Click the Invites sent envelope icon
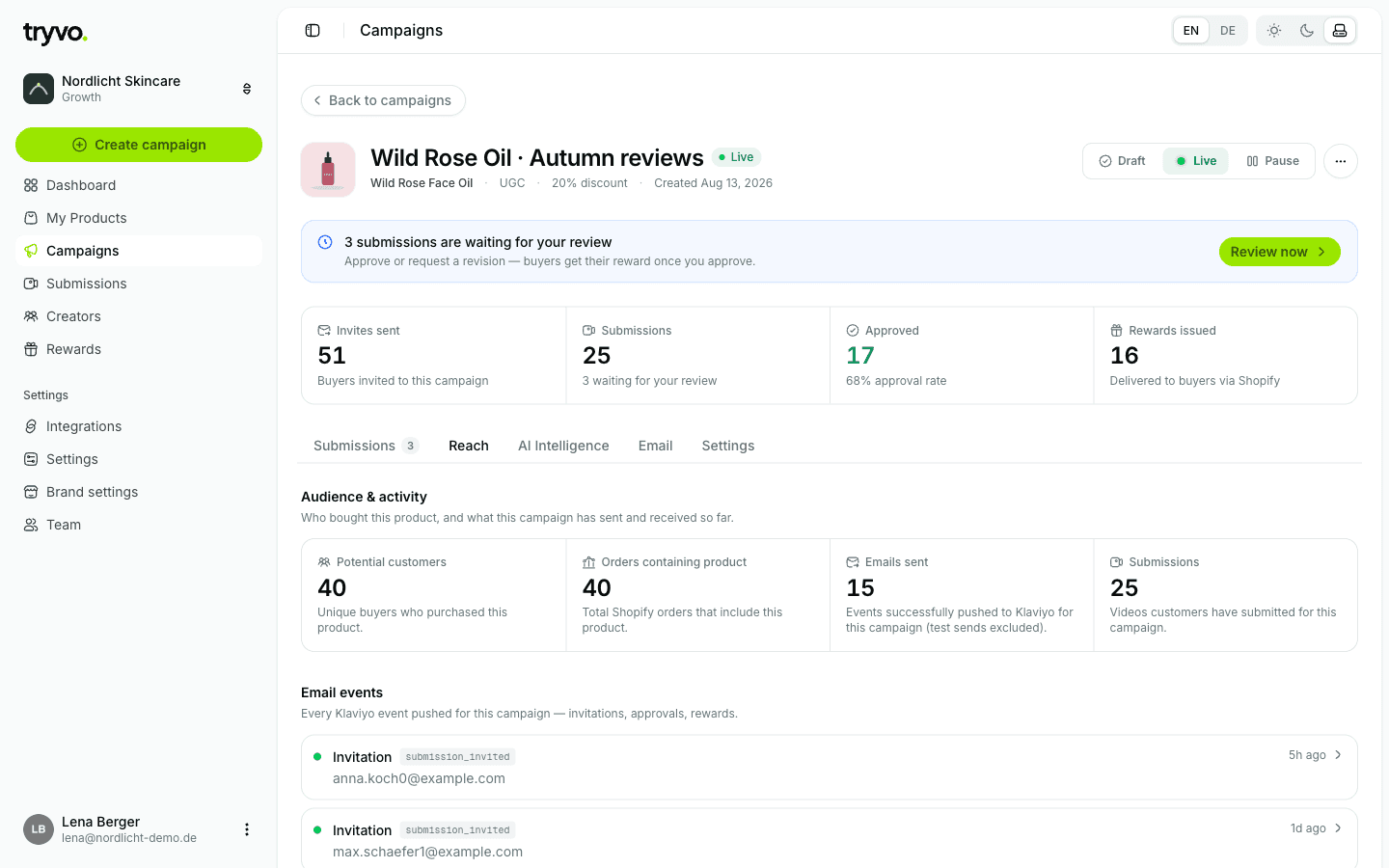 (x=324, y=331)
